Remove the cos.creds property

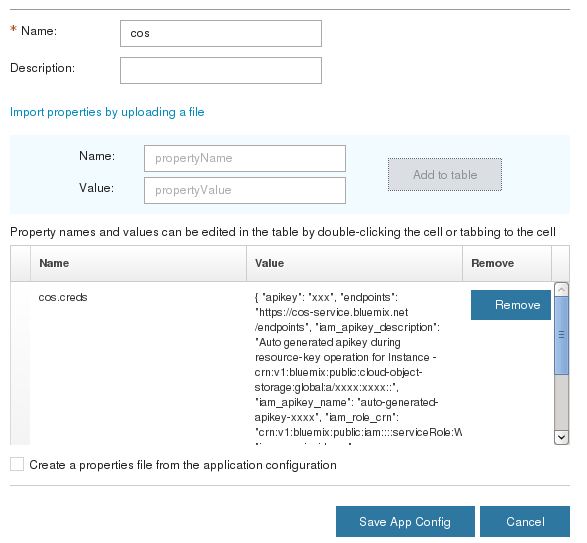coord(511,305)
